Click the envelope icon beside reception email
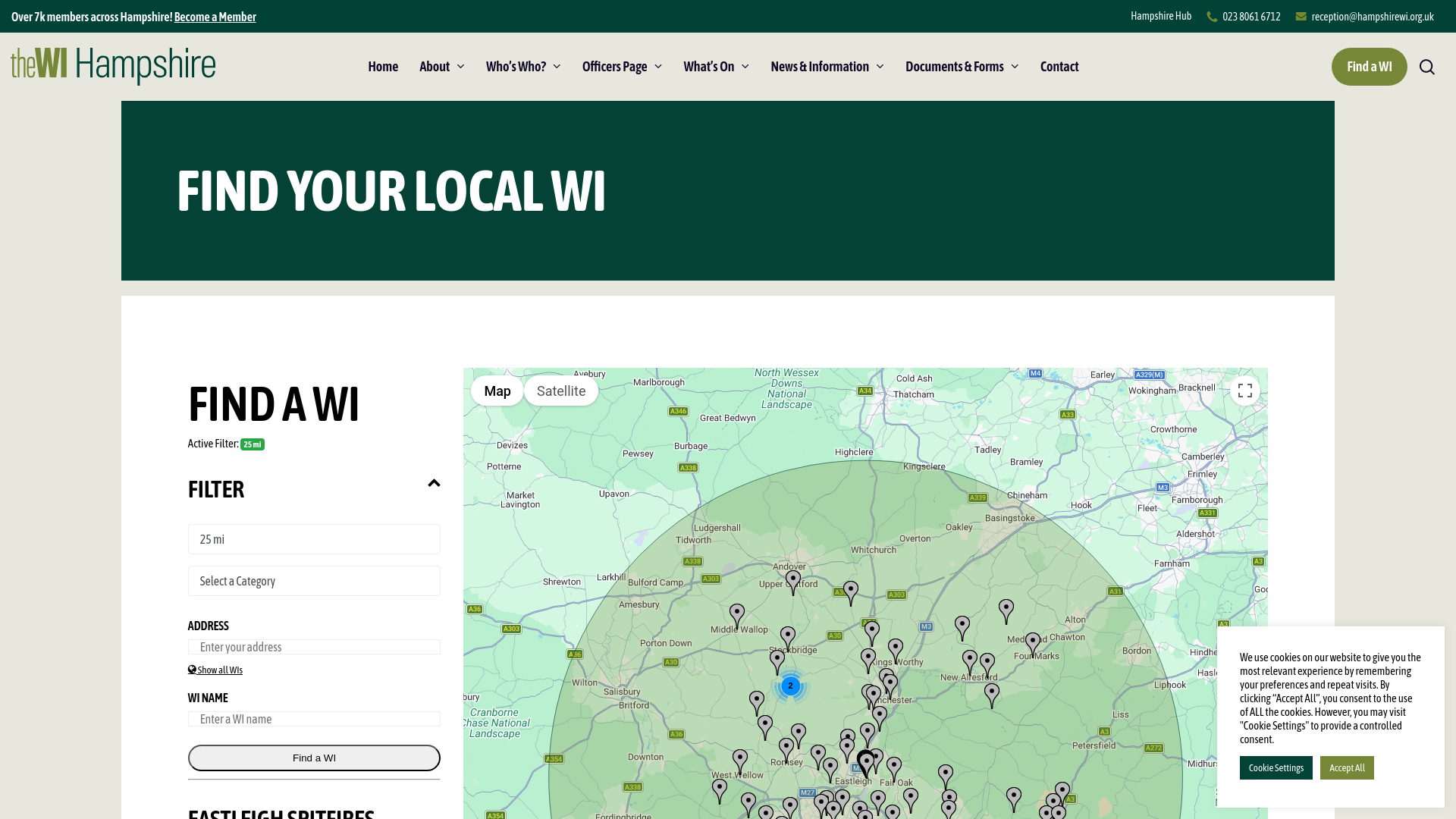Image resolution: width=1456 pixels, height=819 pixels. point(1301,17)
